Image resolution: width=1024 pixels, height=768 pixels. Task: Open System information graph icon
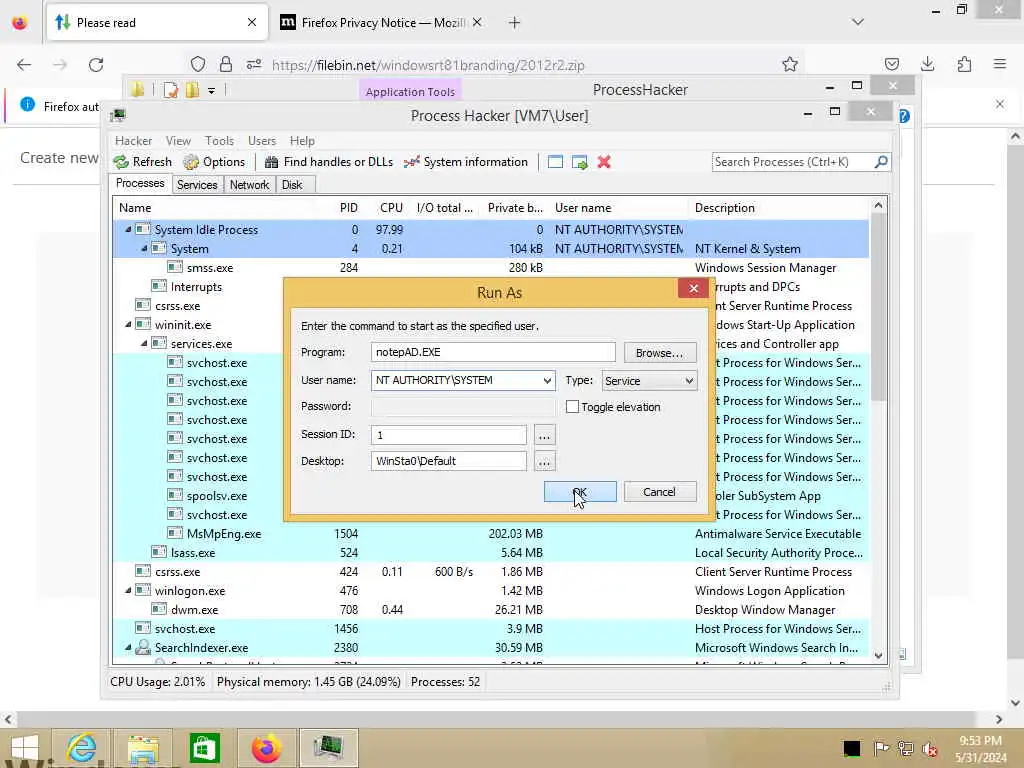[x=411, y=162]
